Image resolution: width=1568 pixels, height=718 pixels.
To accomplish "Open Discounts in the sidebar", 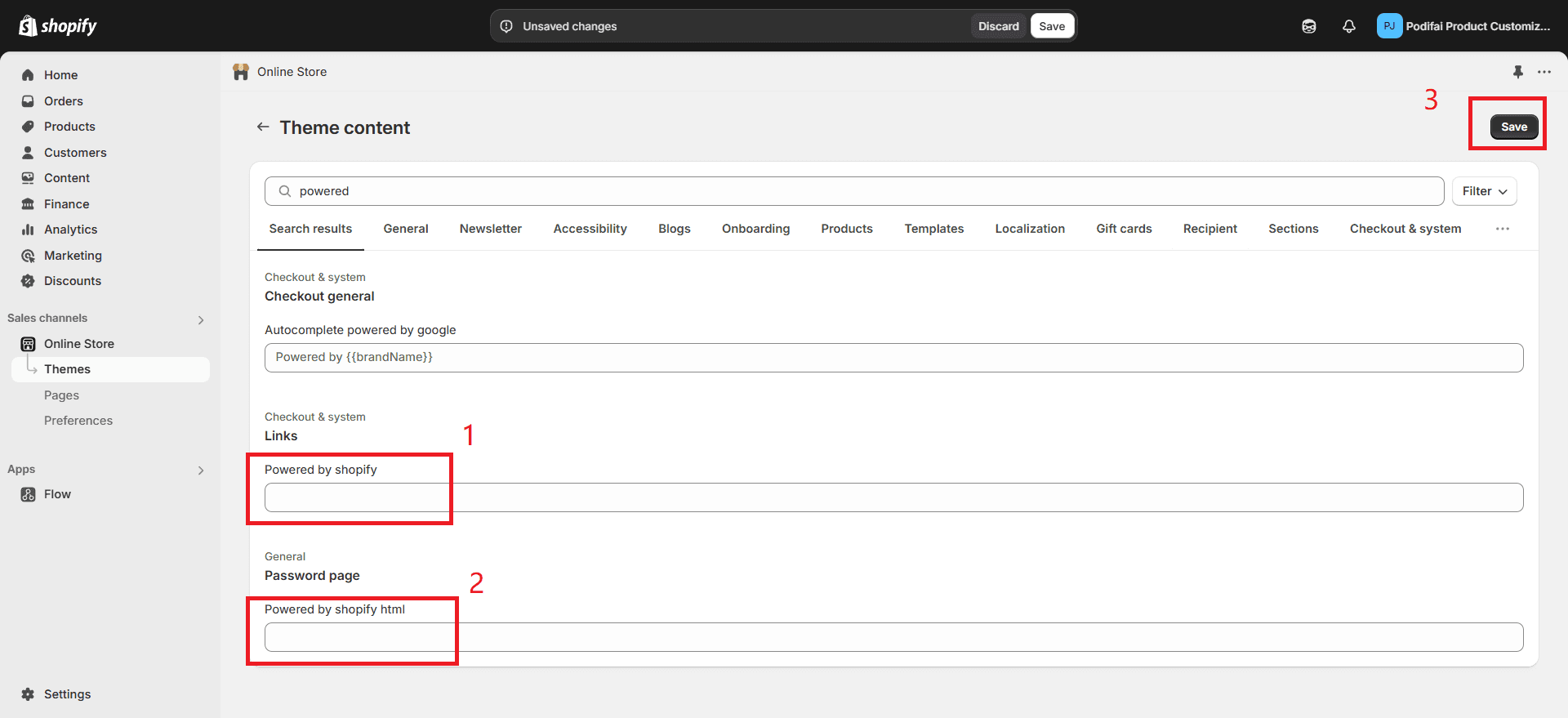I will (73, 281).
